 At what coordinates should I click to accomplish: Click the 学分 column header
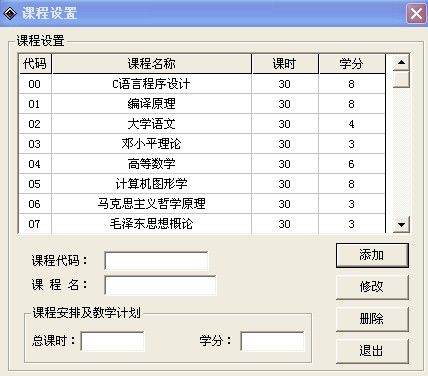click(x=352, y=64)
